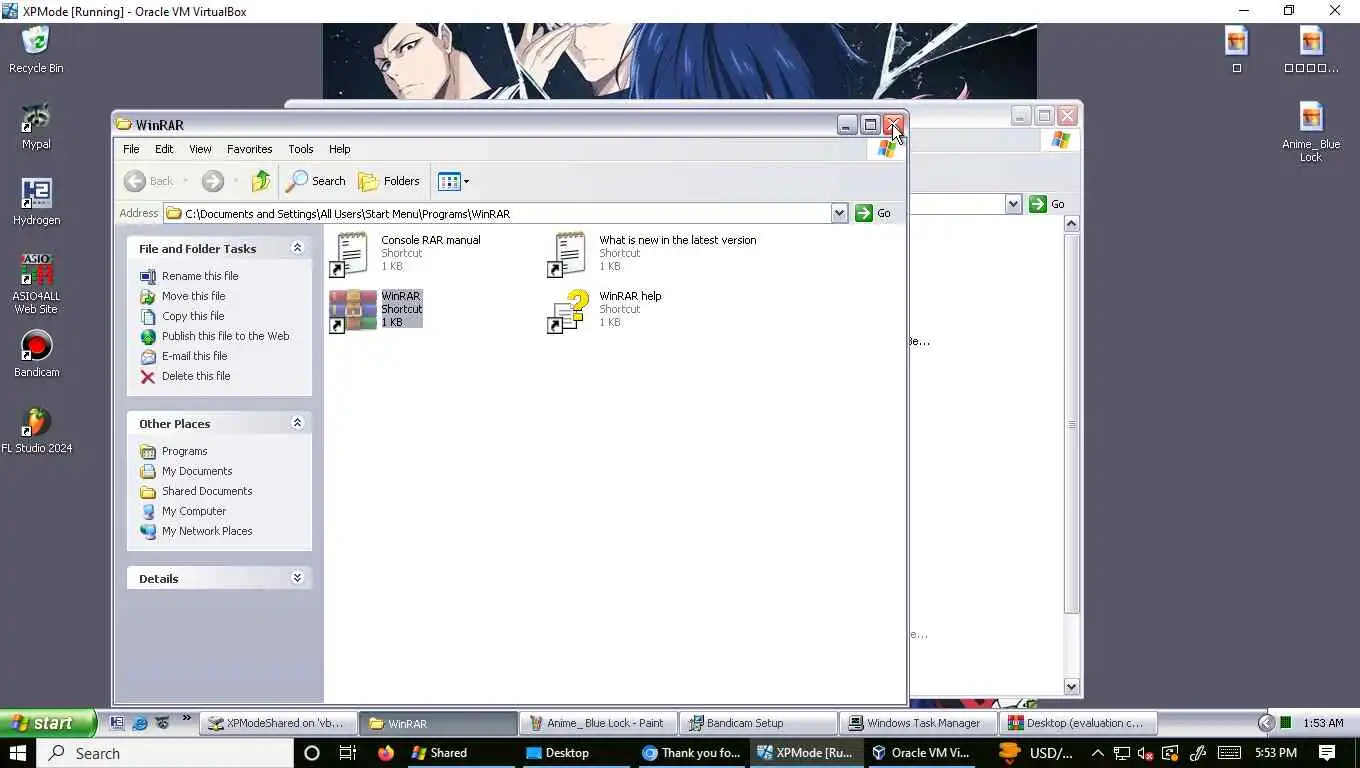
Task: Switch to Desktop (evaluation) taskbar button
Action: click(1077, 723)
